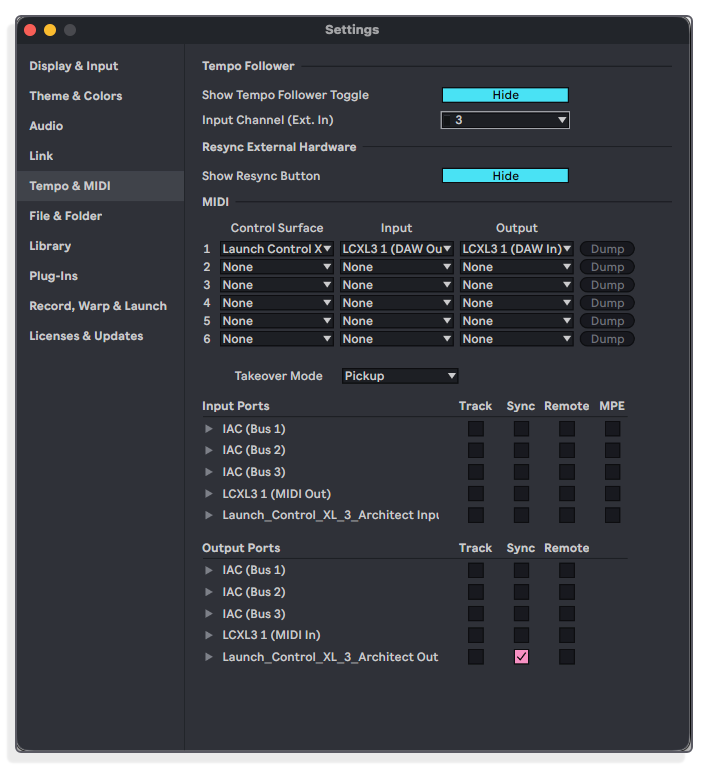Image resolution: width=708 pixels, height=768 pixels.
Task: Expand input port IAC (Bus 1)
Action: tap(209, 429)
